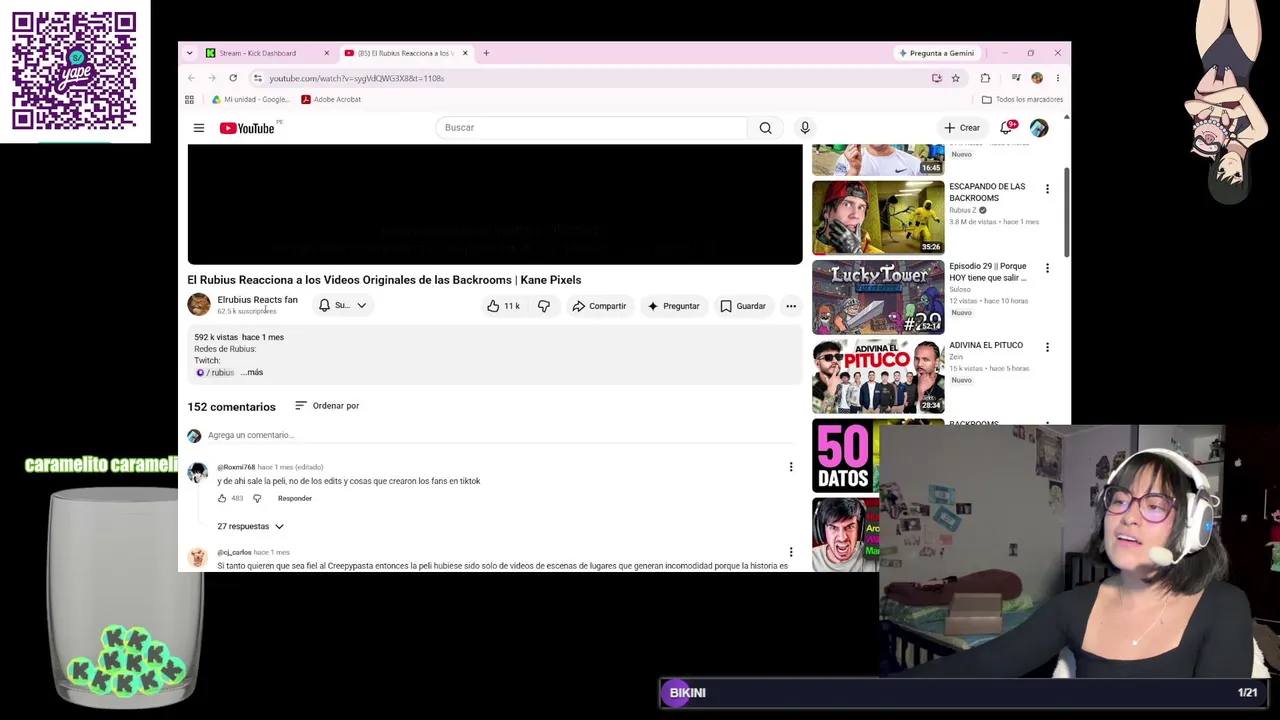Dislike the Backrooms reaction video
The height and width of the screenshot is (720, 1280).
[x=544, y=306]
